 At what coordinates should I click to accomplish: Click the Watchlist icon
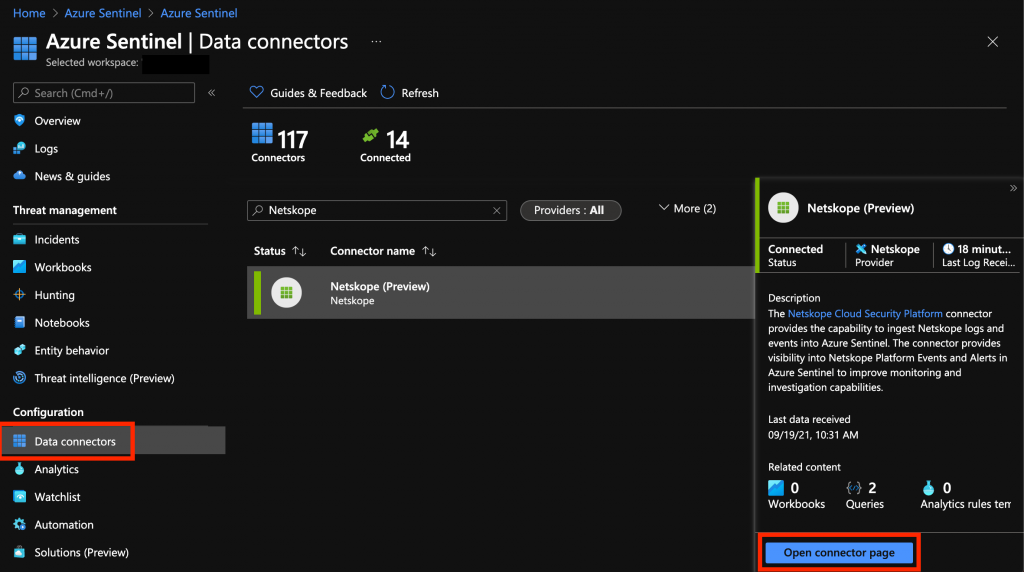click(x=20, y=496)
